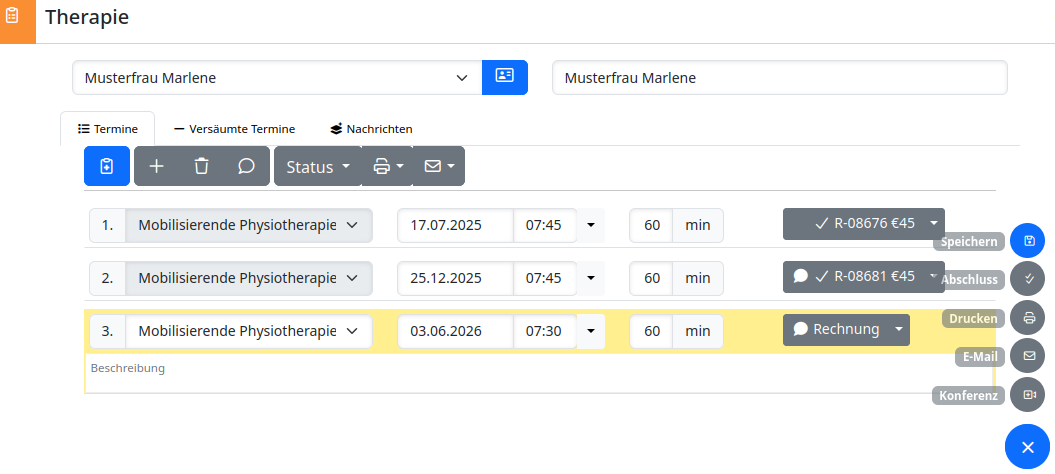Click invoice button R-08676 €45
This screenshot has height=474, width=1055.
click(x=852, y=223)
